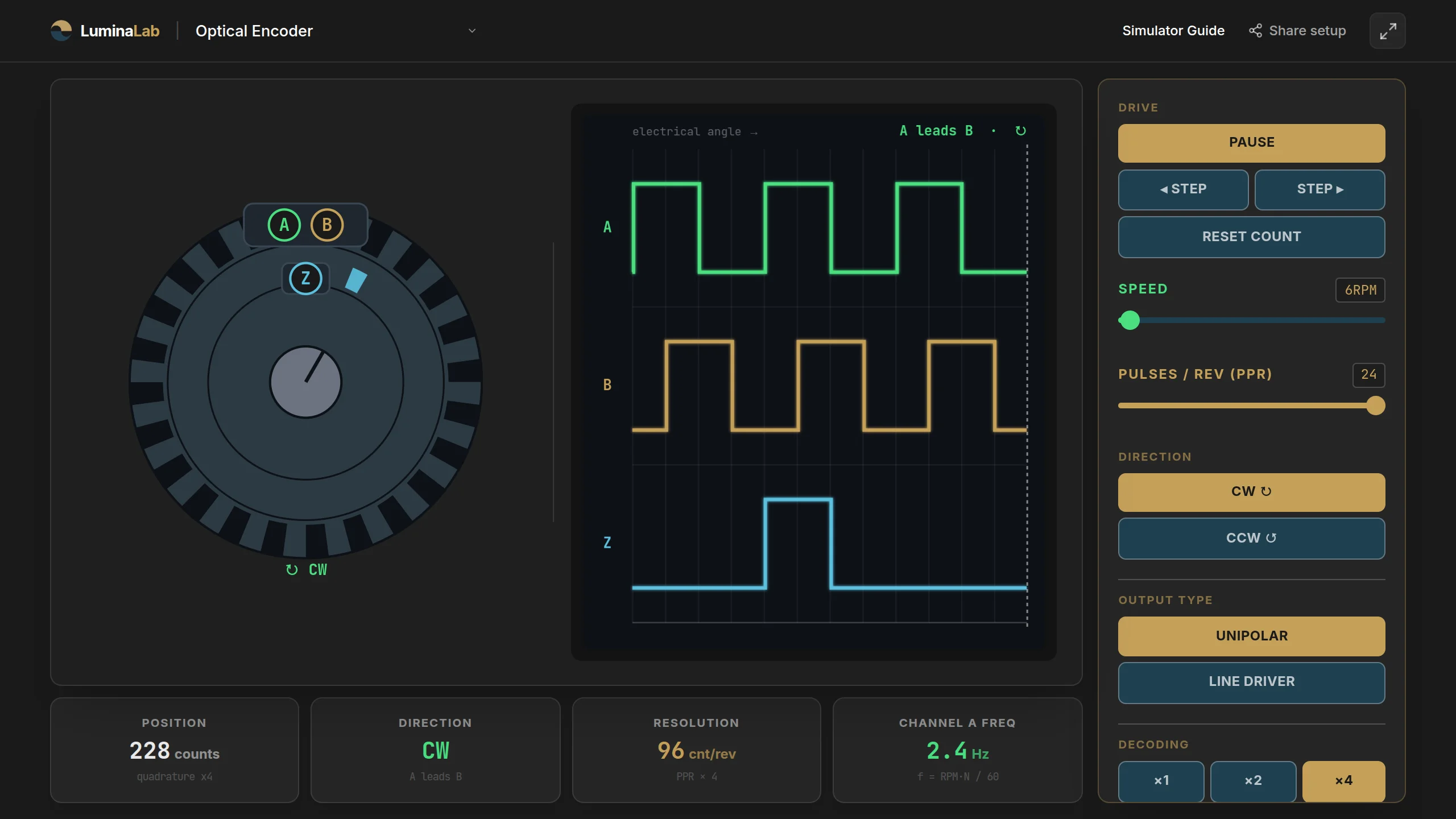Choose ×4 decoding

pyautogui.click(x=1343, y=781)
